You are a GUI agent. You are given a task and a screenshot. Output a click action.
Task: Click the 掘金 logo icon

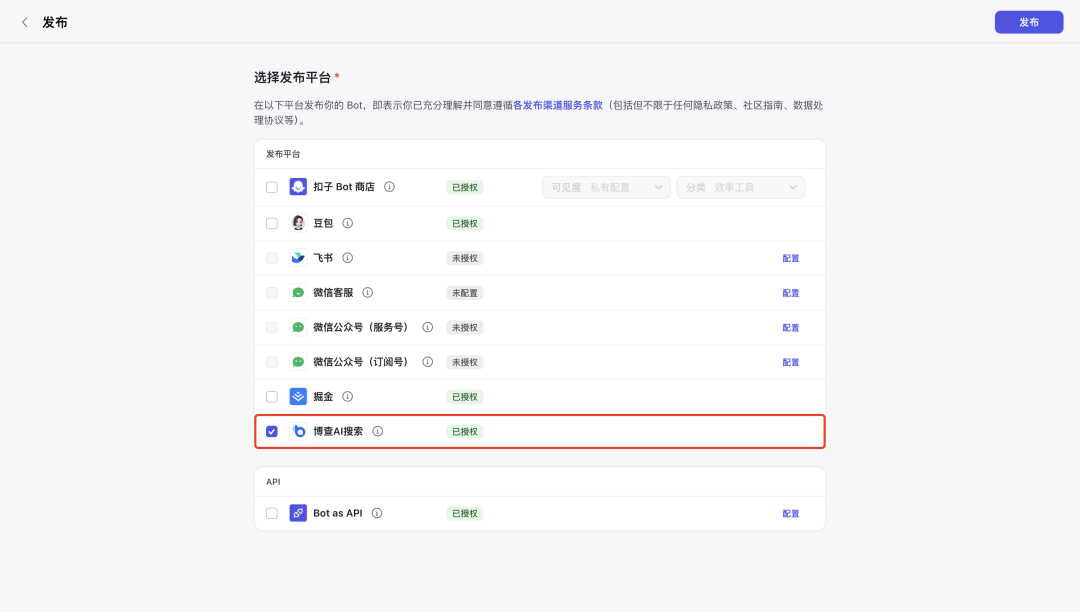298,397
